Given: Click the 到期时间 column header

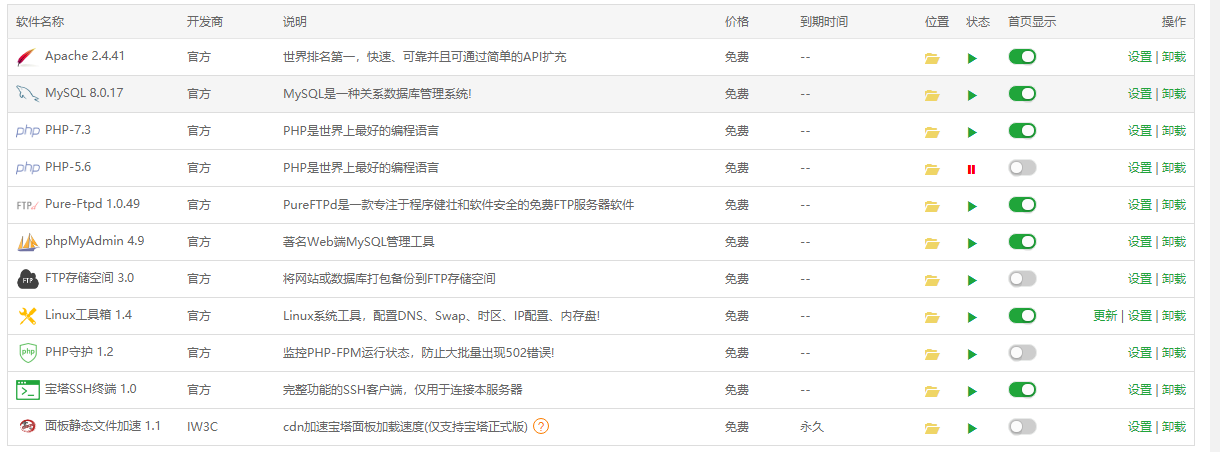Looking at the screenshot, I should pyautogui.click(x=824, y=22).
